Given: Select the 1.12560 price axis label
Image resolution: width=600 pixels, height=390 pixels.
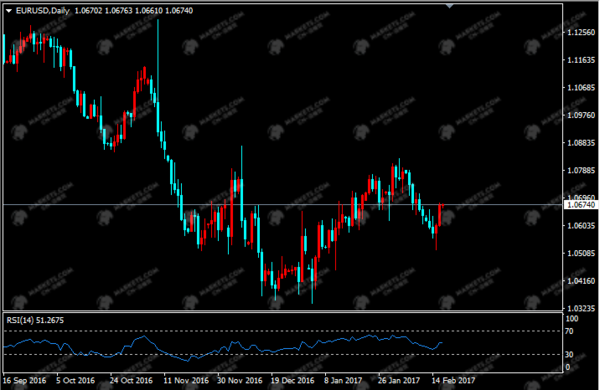Looking at the screenshot, I should [x=581, y=33].
